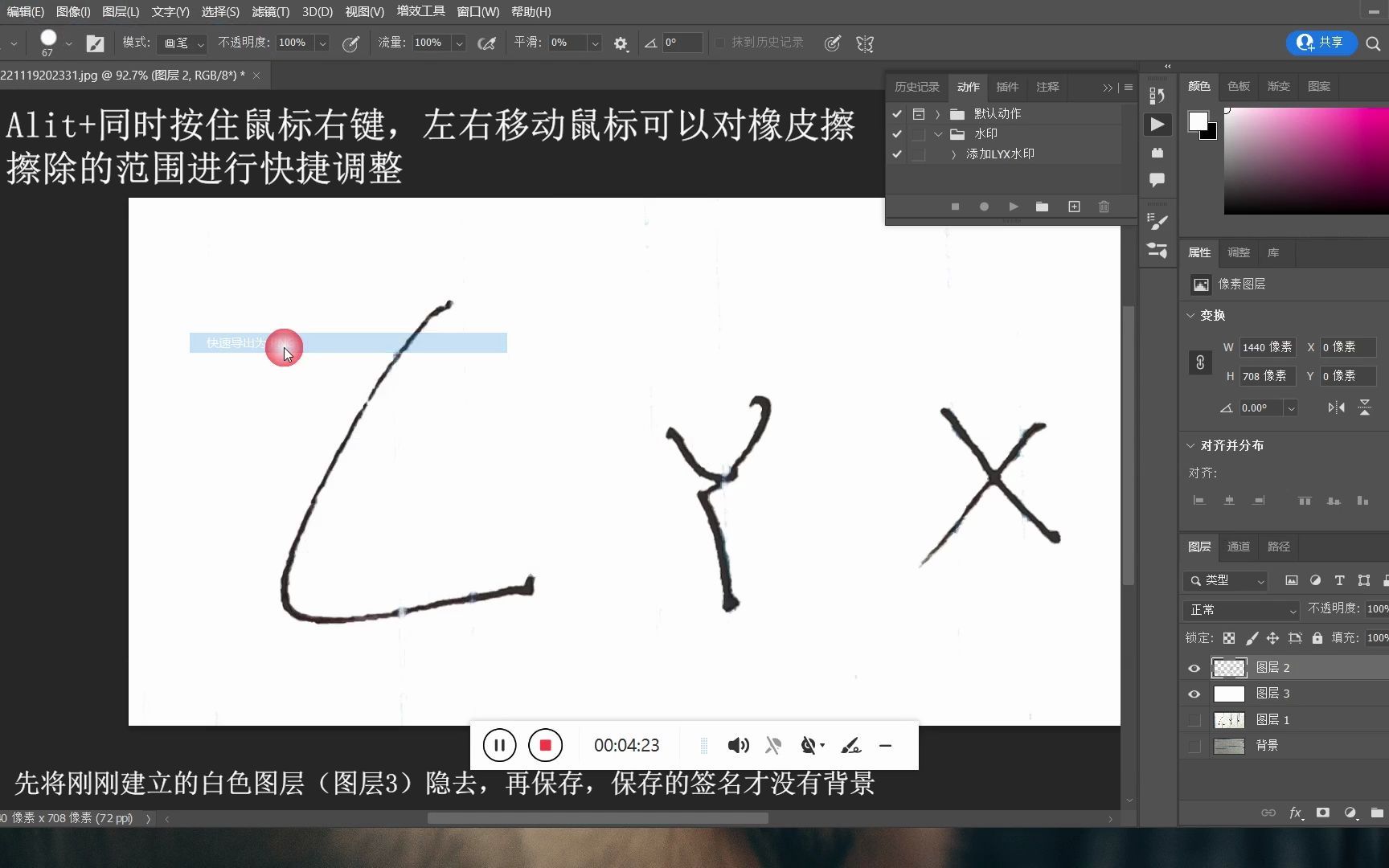1389x868 pixels.
Task: Toggle checkmark for 添加LYX水印 action
Action: tap(897, 154)
